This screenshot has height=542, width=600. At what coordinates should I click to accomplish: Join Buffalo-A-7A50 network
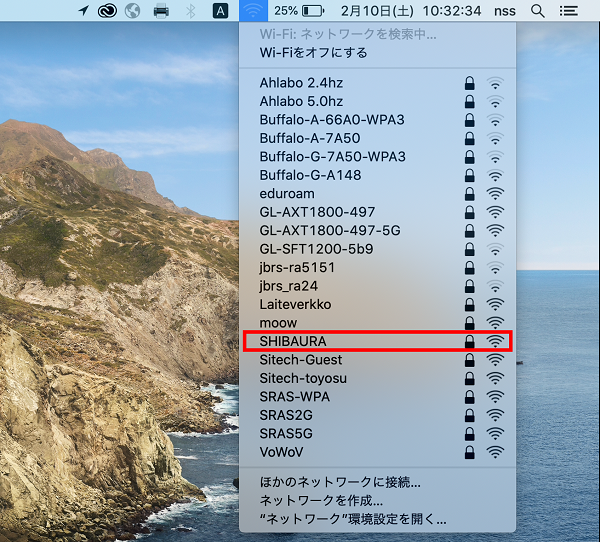coord(378,138)
